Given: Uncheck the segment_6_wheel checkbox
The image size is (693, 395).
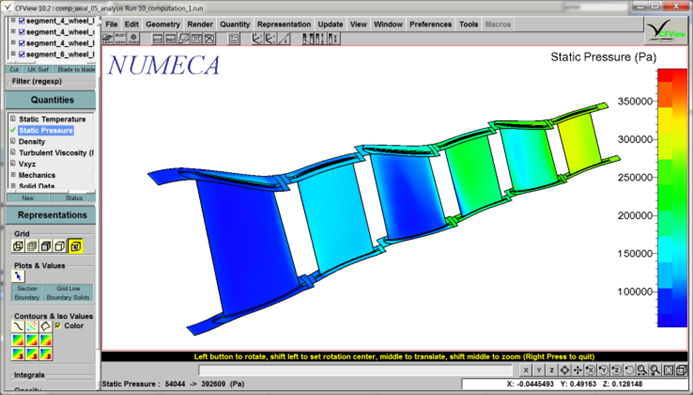Looking at the screenshot, I should click(x=22, y=54).
